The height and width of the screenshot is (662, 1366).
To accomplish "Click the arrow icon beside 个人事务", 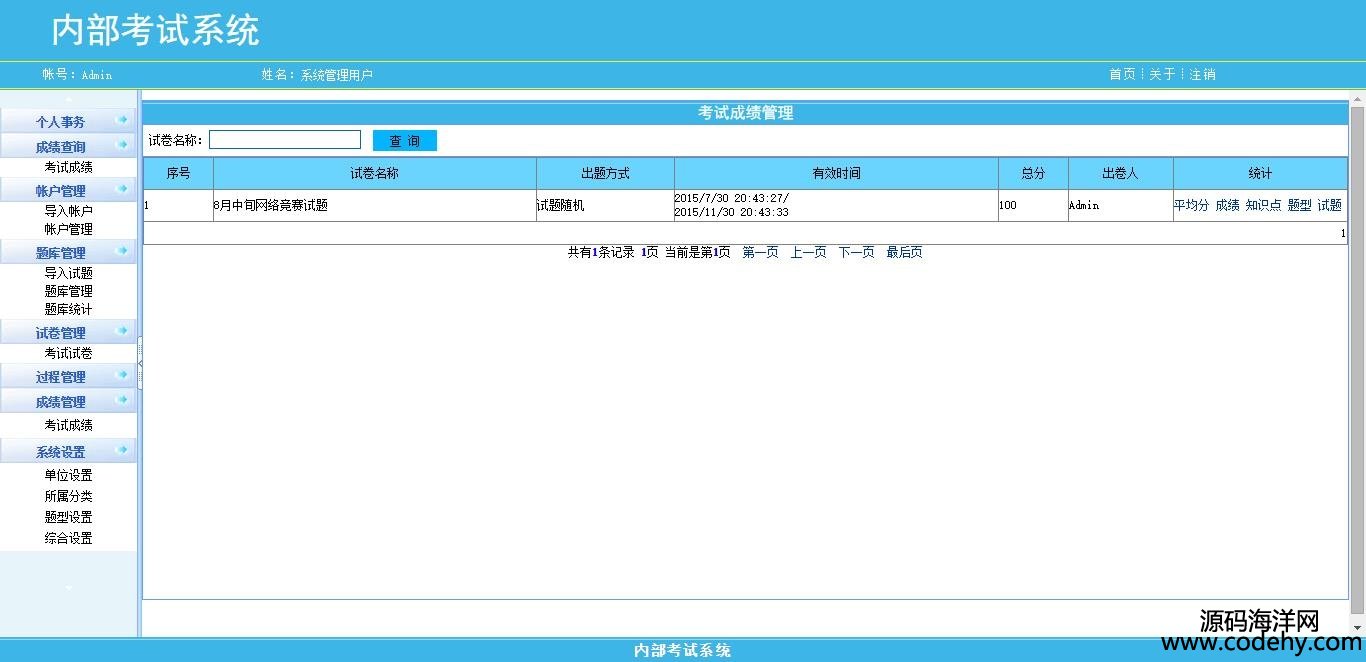I will pyautogui.click(x=122, y=120).
